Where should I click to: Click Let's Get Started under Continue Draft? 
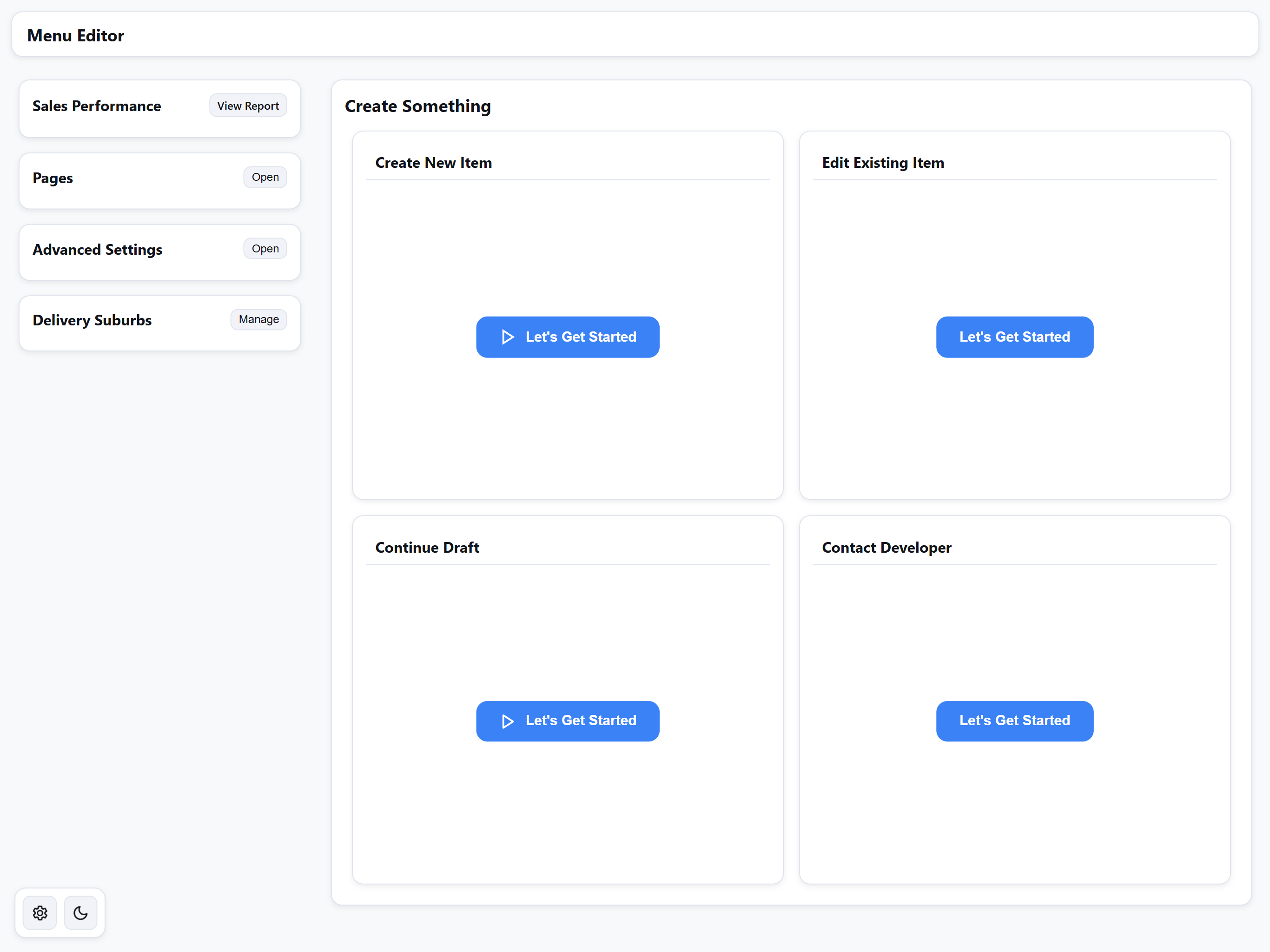coord(581,721)
